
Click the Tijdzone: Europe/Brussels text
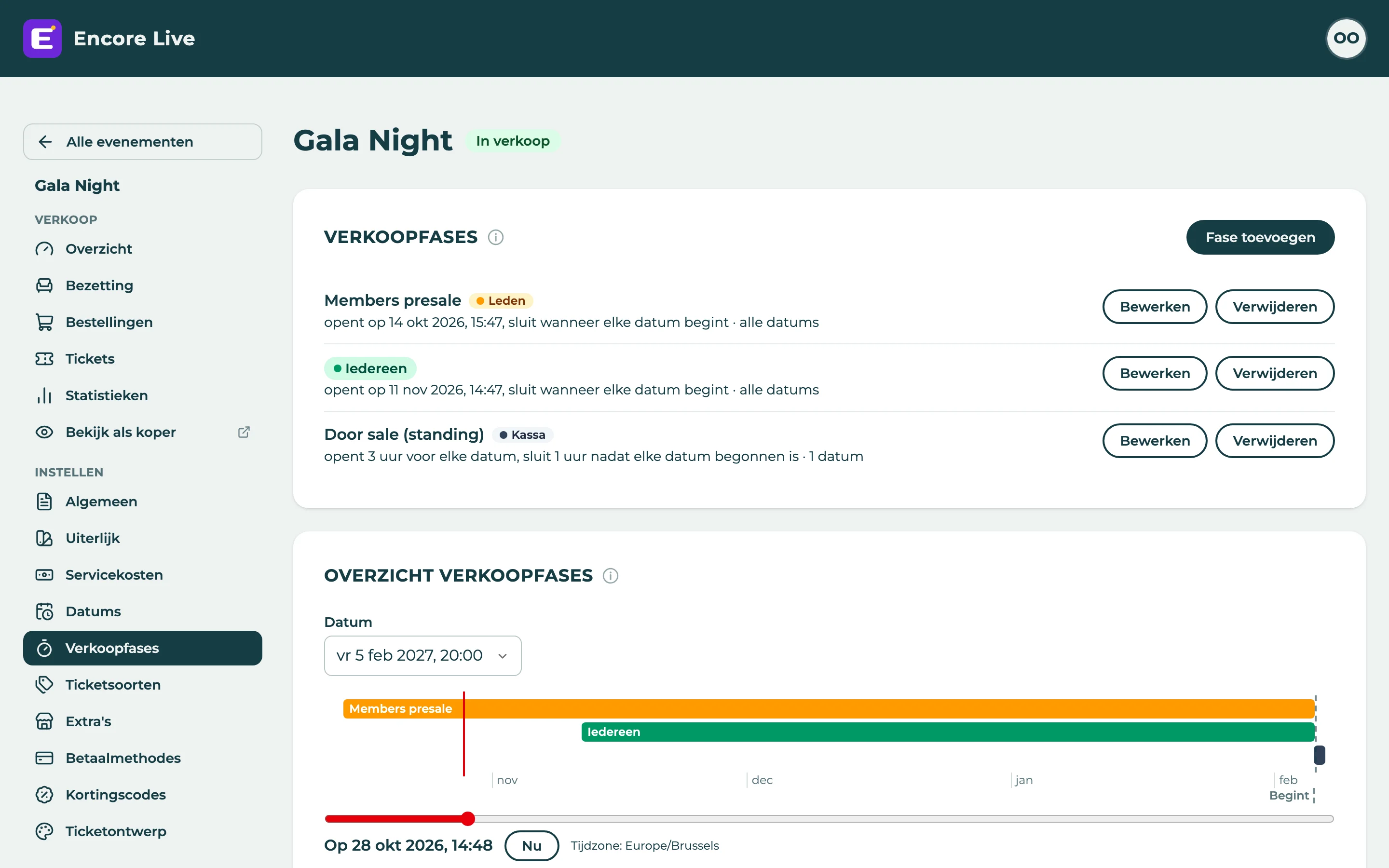[x=644, y=846]
